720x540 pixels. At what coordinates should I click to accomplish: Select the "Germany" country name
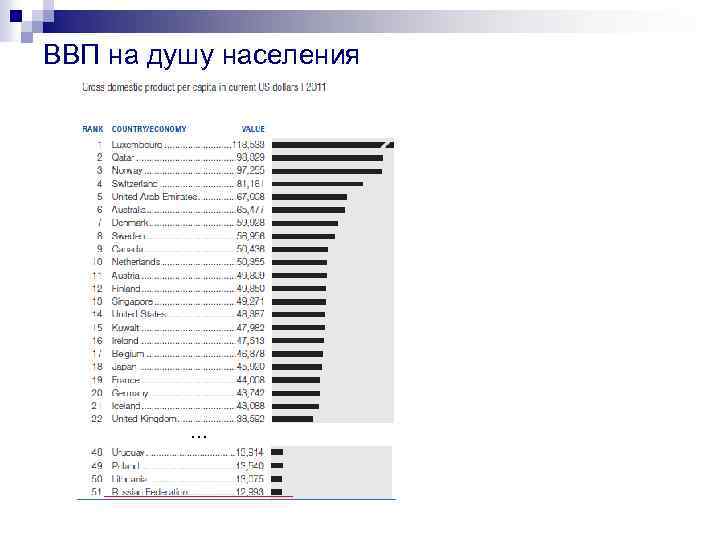[130, 393]
